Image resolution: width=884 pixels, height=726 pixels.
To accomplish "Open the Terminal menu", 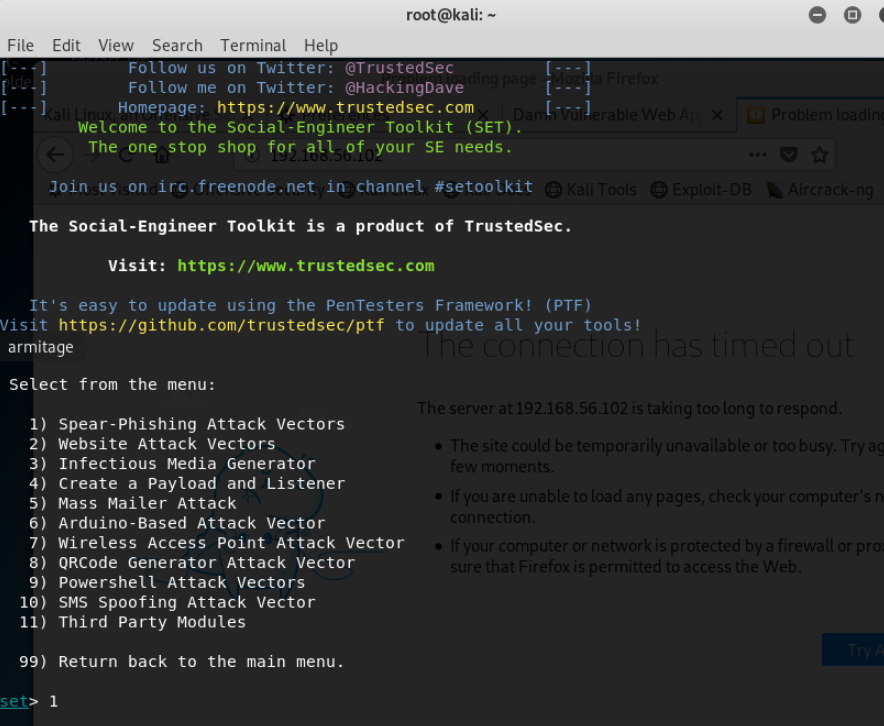I will [253, 45].
